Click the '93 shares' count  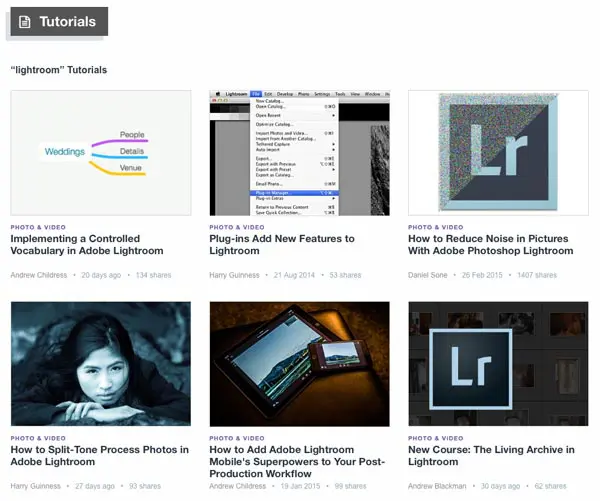pyautogui.click(x=145, y=486)
